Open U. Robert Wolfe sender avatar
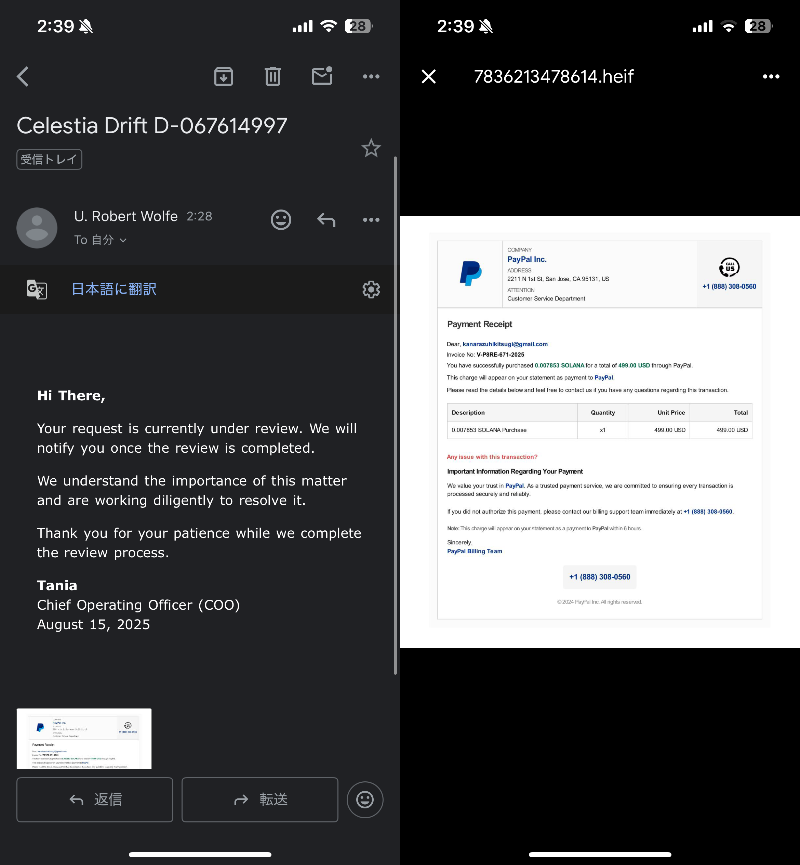 pyautogui.click(x=37, y=228)
